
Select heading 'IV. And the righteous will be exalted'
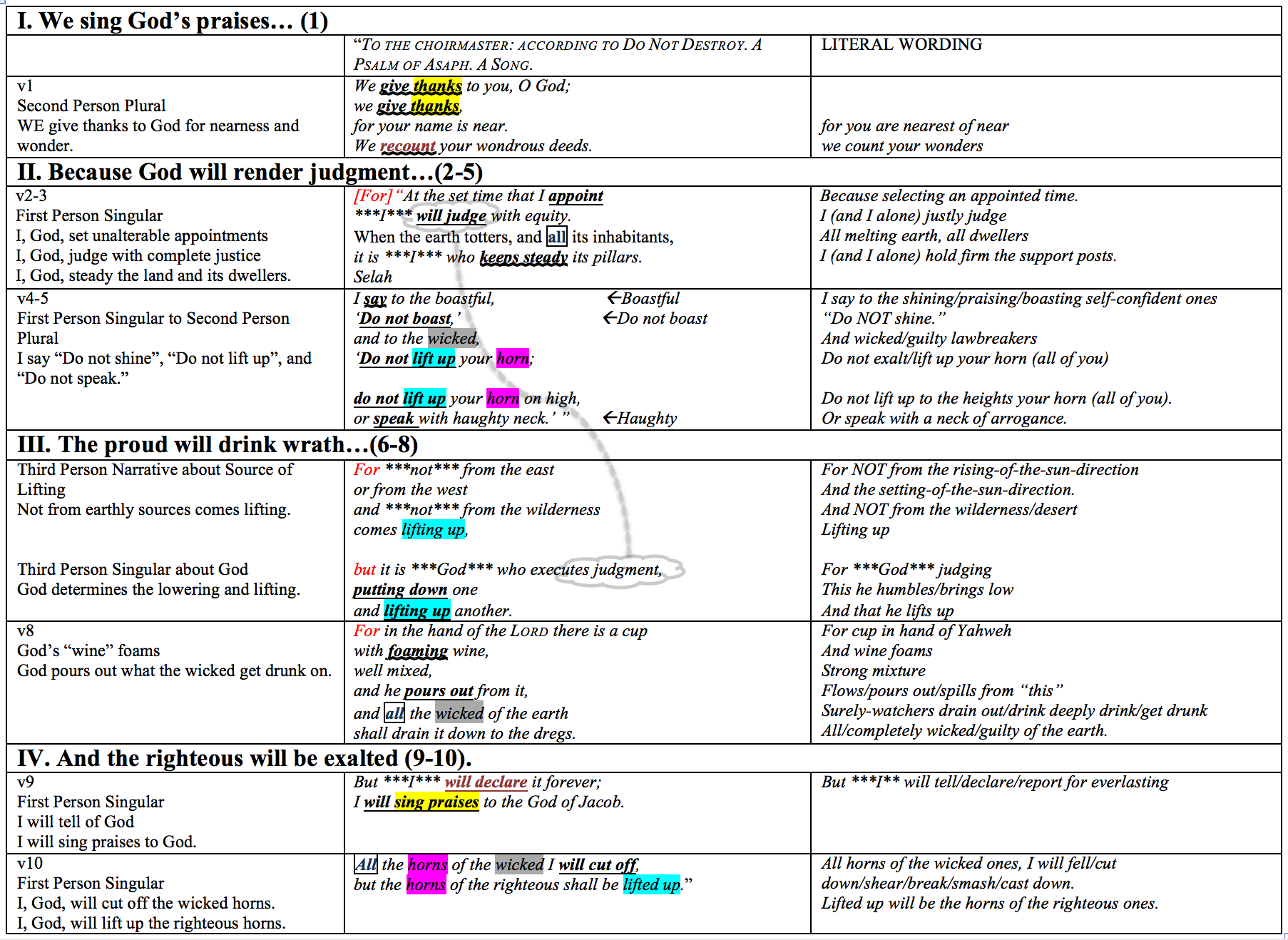(244, 757)
